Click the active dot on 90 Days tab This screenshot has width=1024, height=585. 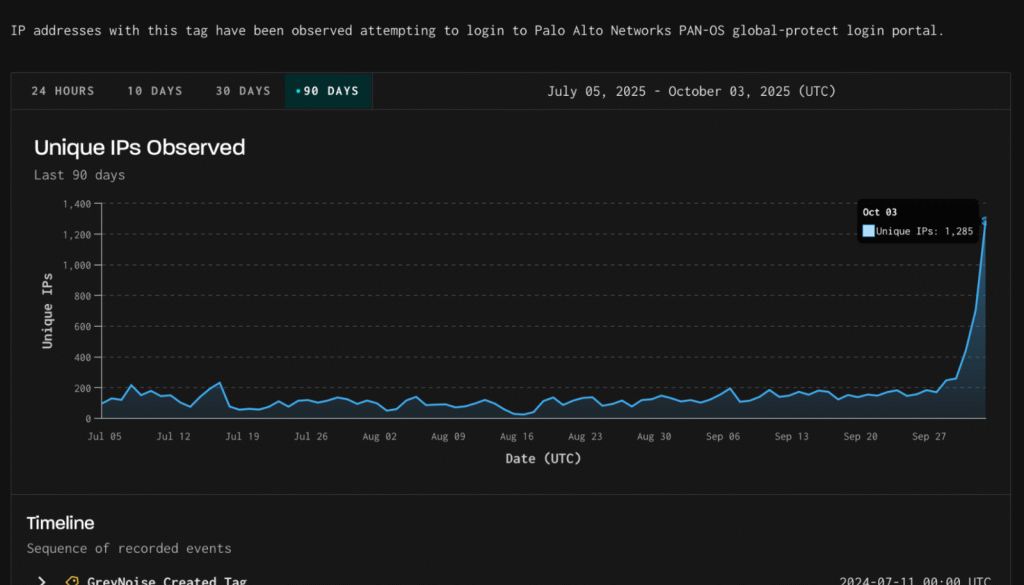298,91
